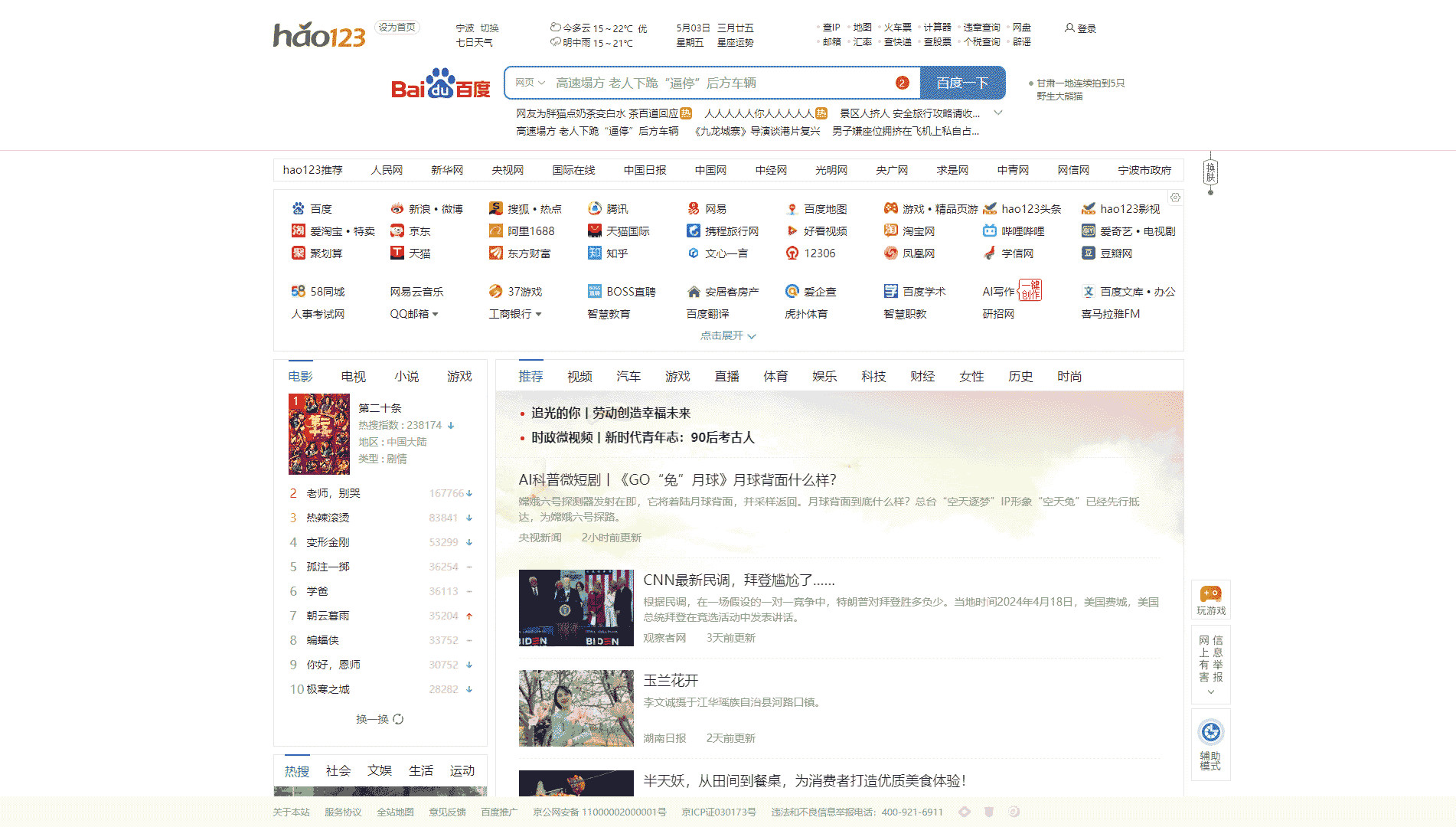Expand the hot search list chevron
This screenshot has height=827, width=1456.
pyautogui.click(x=997, y=113)
